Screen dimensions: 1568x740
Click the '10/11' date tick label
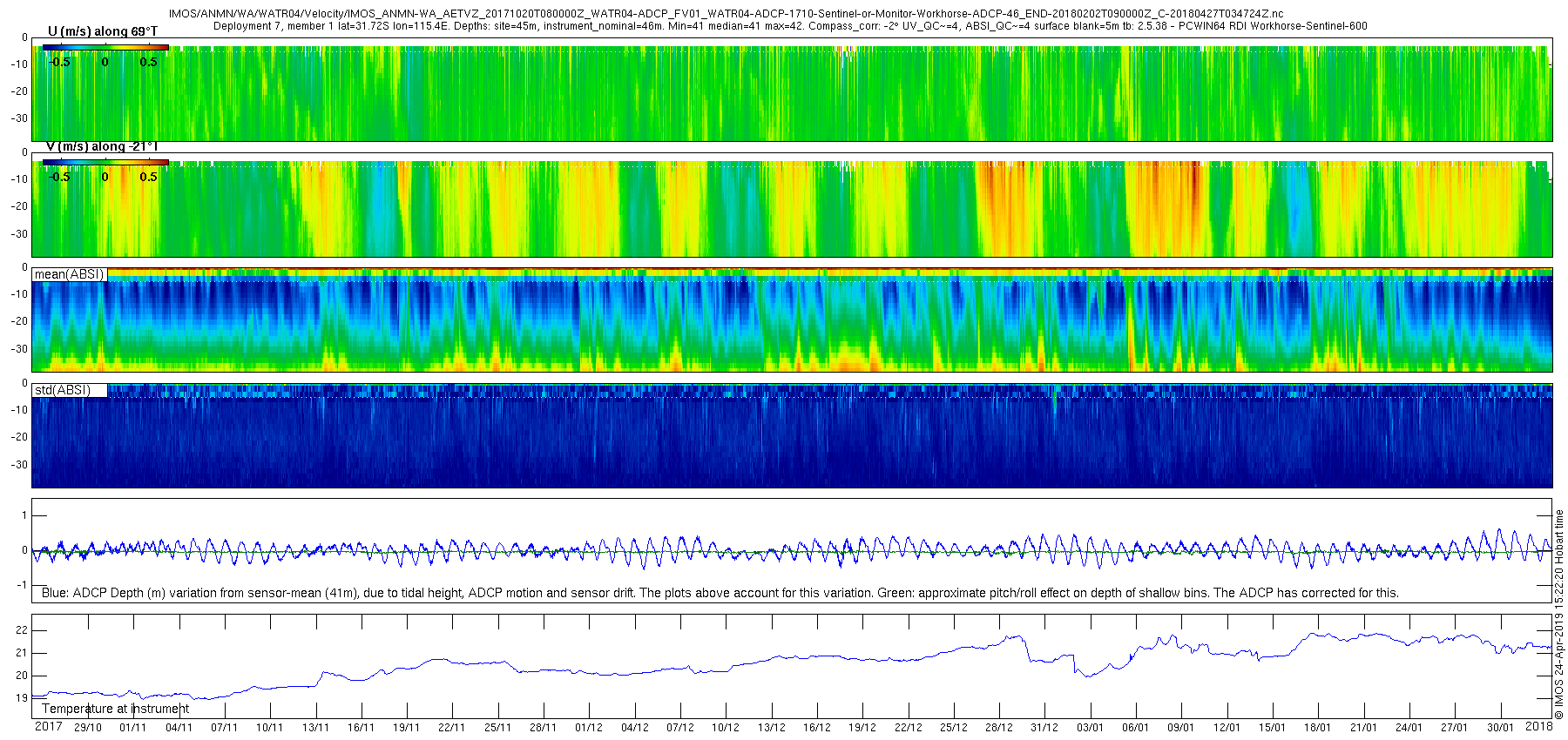[269, 728]
